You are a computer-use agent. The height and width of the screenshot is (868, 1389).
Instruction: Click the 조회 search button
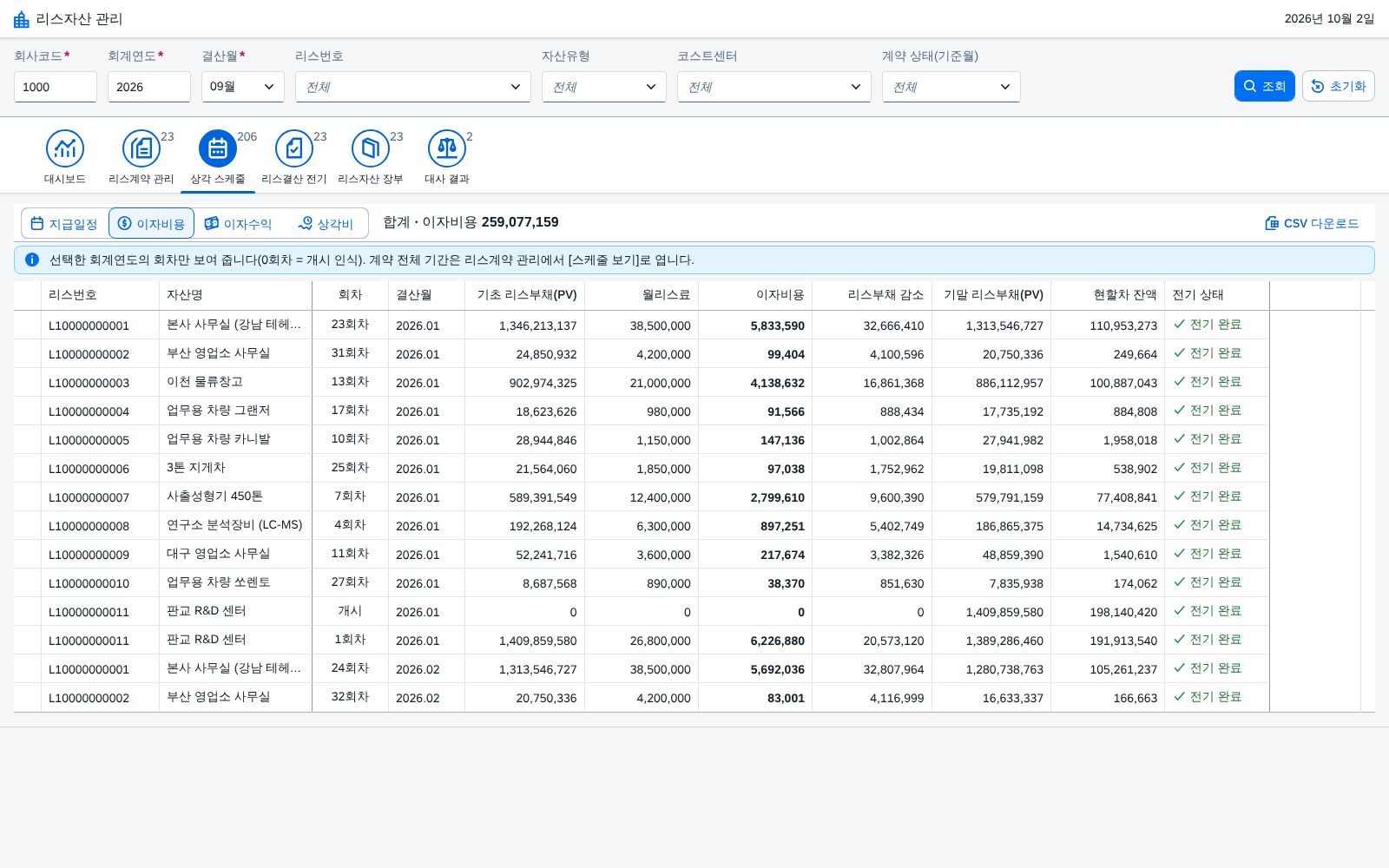click(1265, 86)
